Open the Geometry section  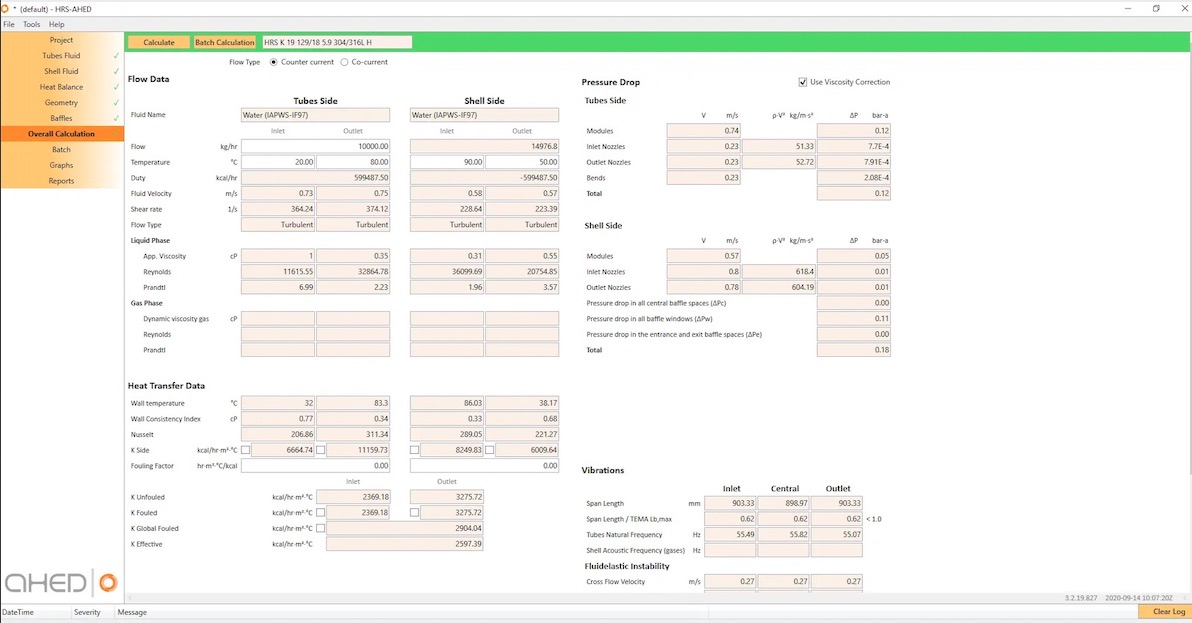(x=62, y=103)
